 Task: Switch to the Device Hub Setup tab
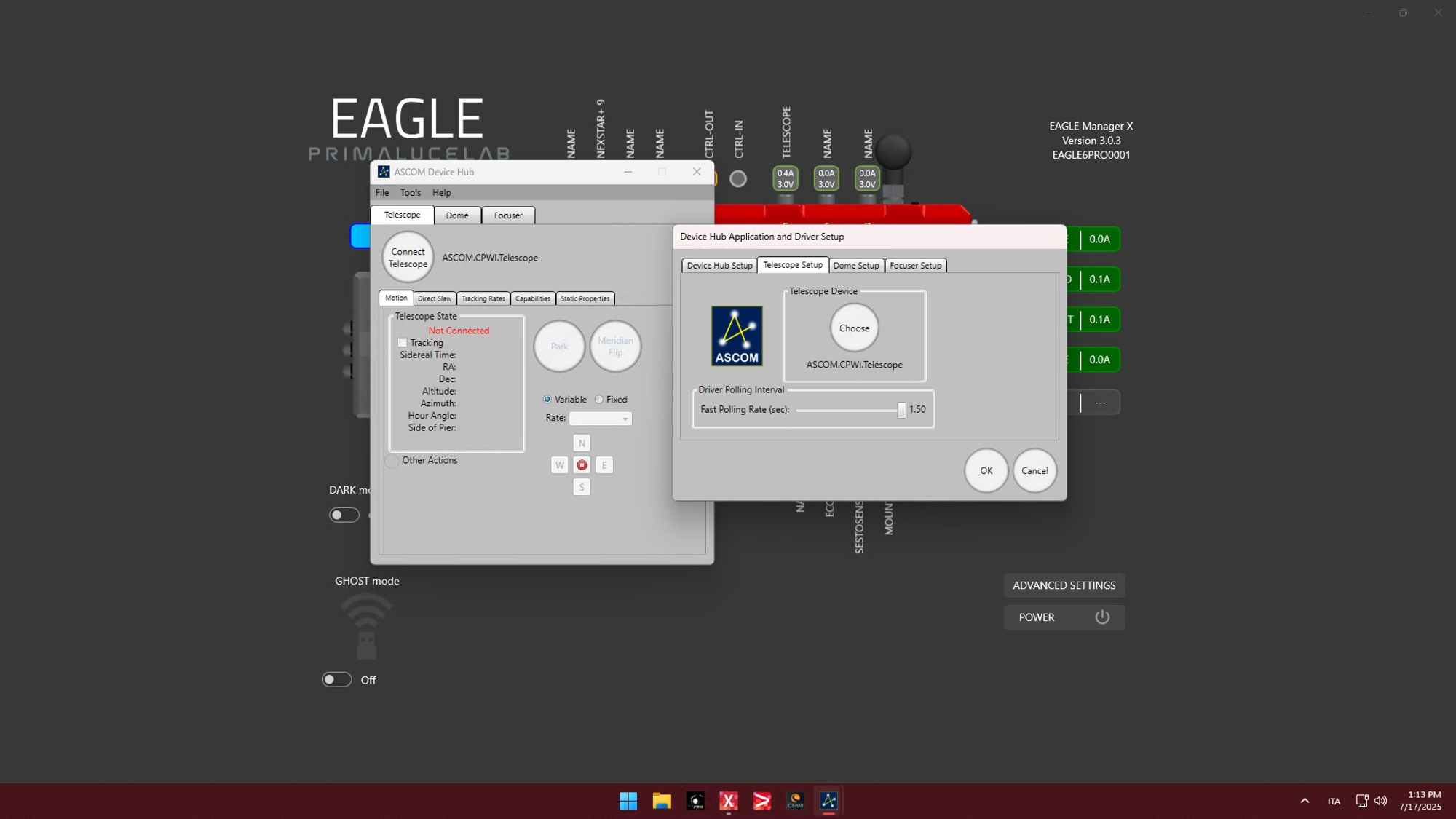pyautogui.click(x=720, y=266)
